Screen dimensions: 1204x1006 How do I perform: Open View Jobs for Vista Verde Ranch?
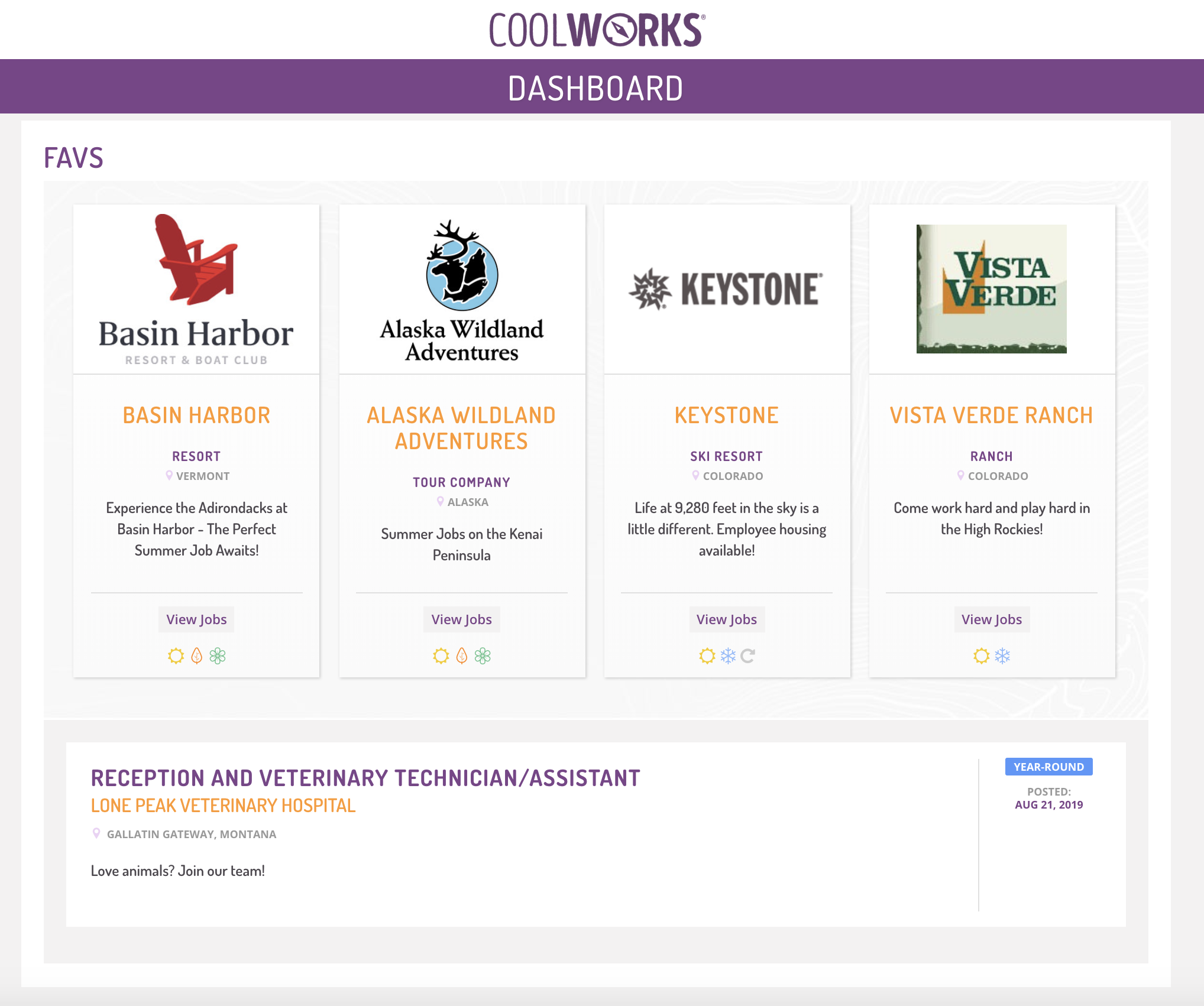point(992,619)
